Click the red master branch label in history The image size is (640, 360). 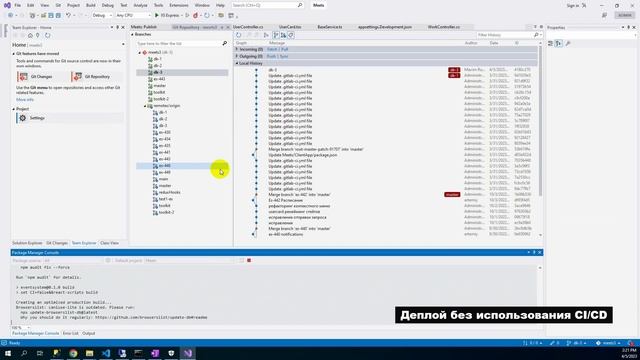452,195
